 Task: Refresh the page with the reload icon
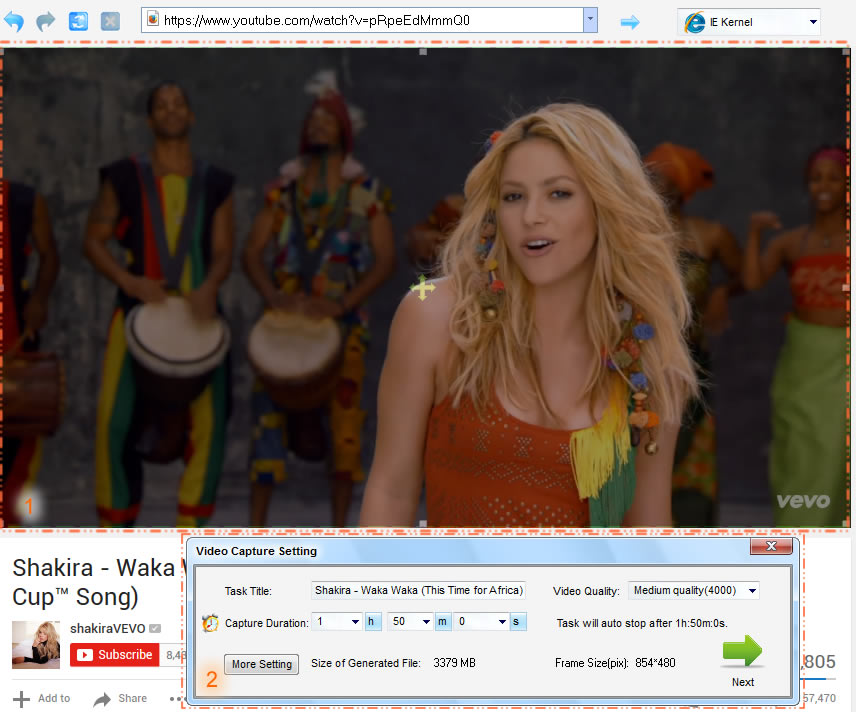(x=78, y=21)
